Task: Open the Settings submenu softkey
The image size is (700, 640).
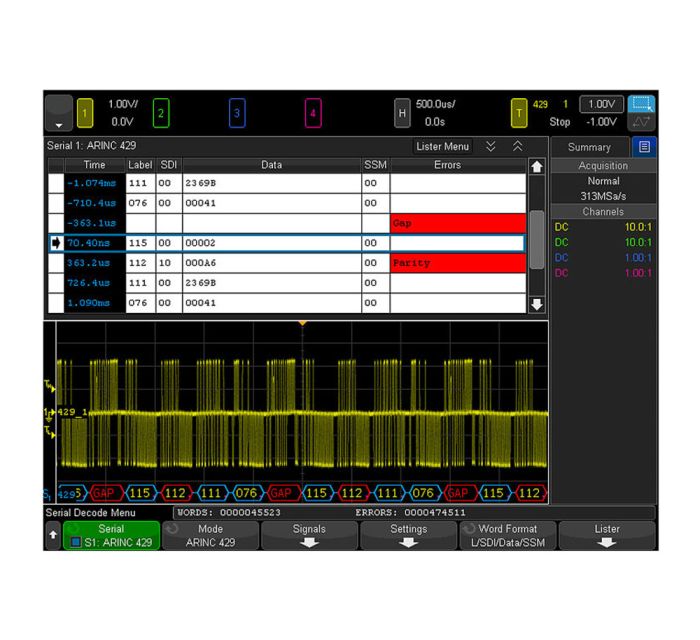Action: click(408, 536)
